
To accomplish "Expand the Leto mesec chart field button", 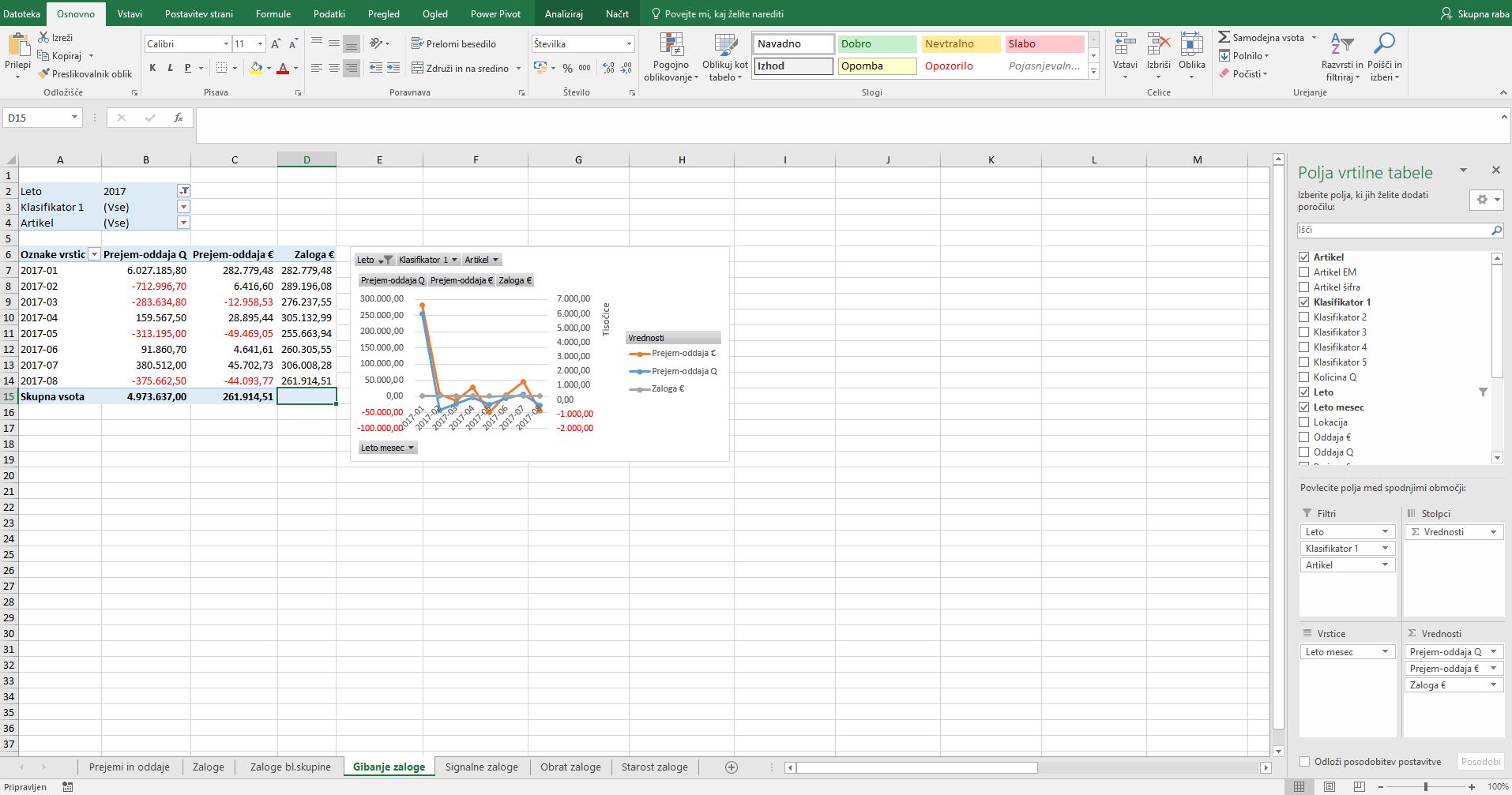I will [x=387, y=448].
